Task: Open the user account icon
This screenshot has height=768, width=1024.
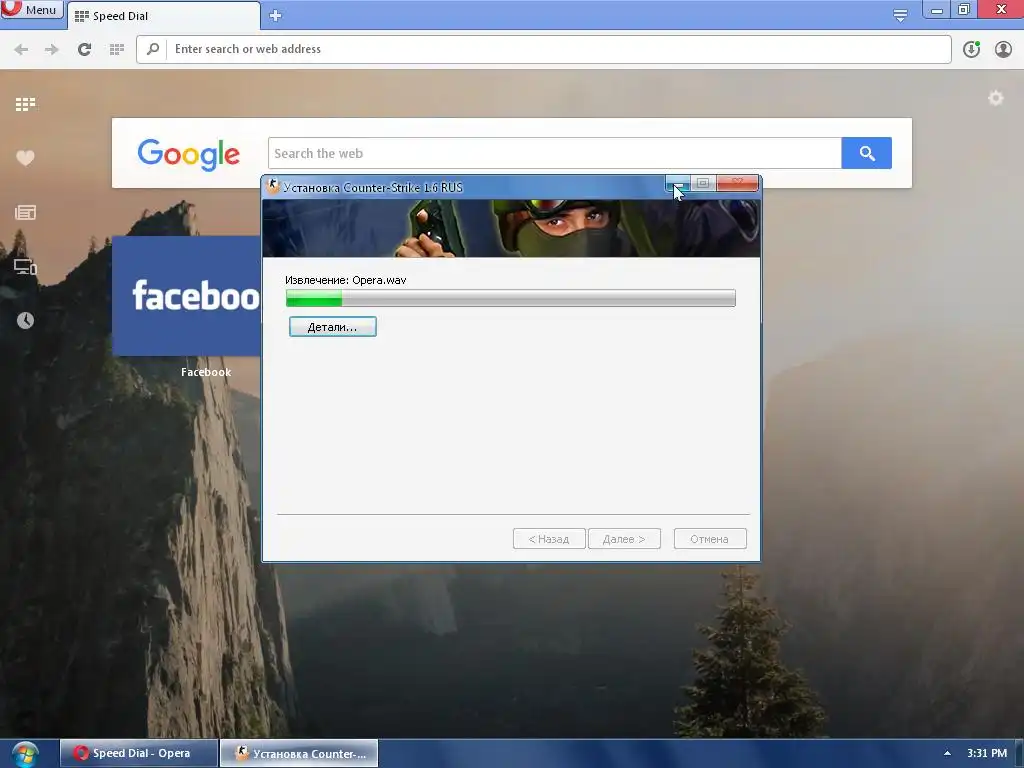Action: [x=1003, y=49]
